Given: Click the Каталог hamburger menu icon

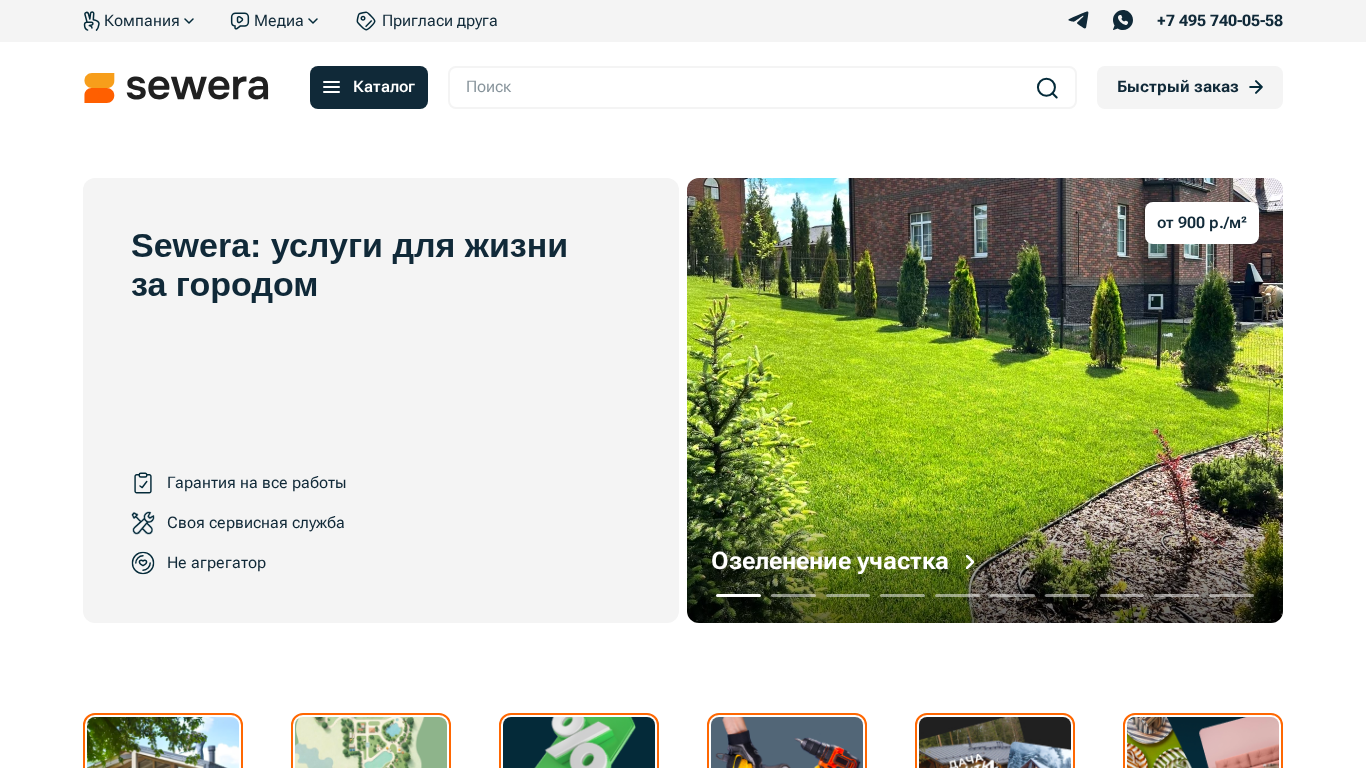Looking at the screenshot, I should [x=332, y=88].
